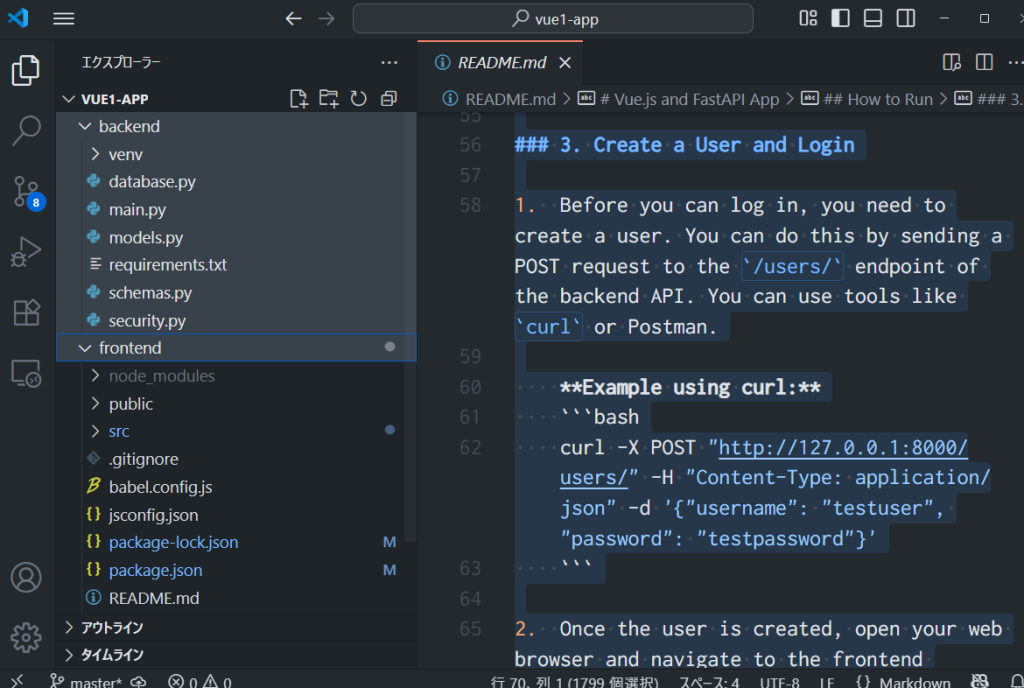The width and height of the screenshot is (1024, 688).
Task: Go forward with the right arrow
Action: (327, 18)
